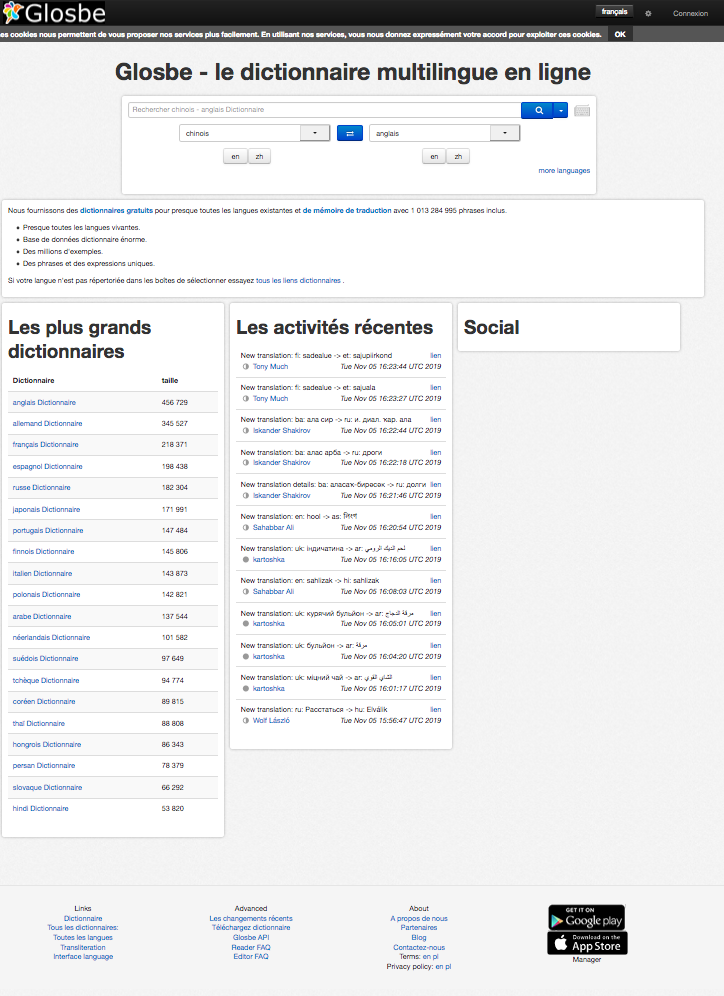This screenshot has width=724, height=996.
Task: Open hindi Dictionnaire
Action: [40, 809]
